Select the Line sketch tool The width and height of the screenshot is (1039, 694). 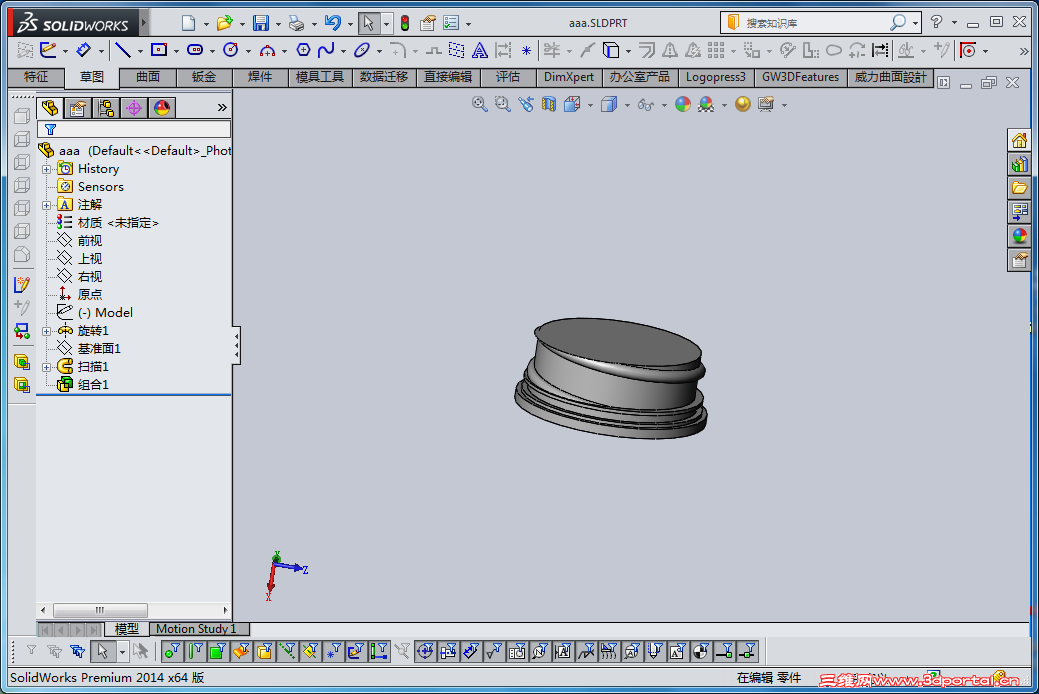(123, 50)
